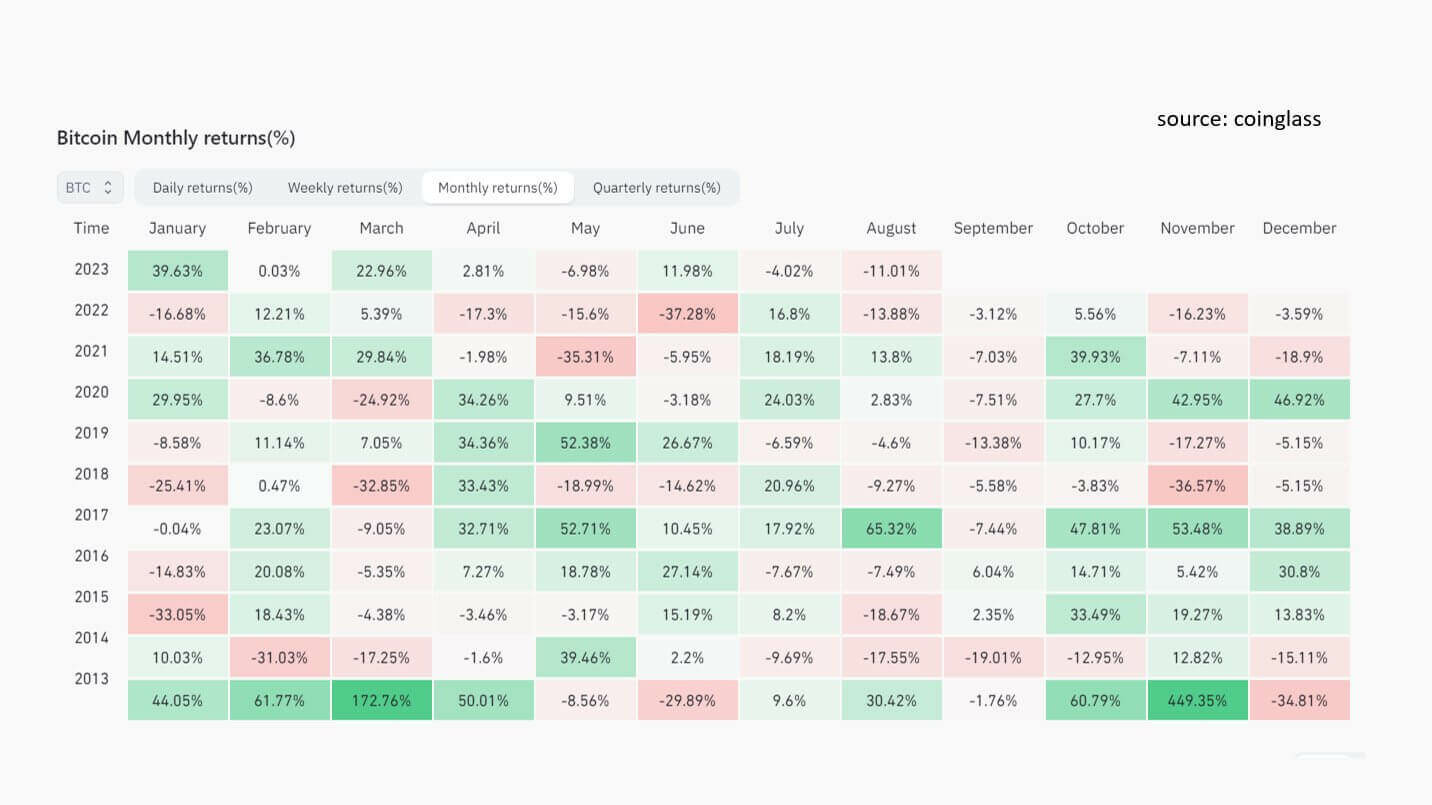This screenshot has height=805, width=1432.
Task: Click the September column header
Action: pyautogui.click(x=993, y=228)
